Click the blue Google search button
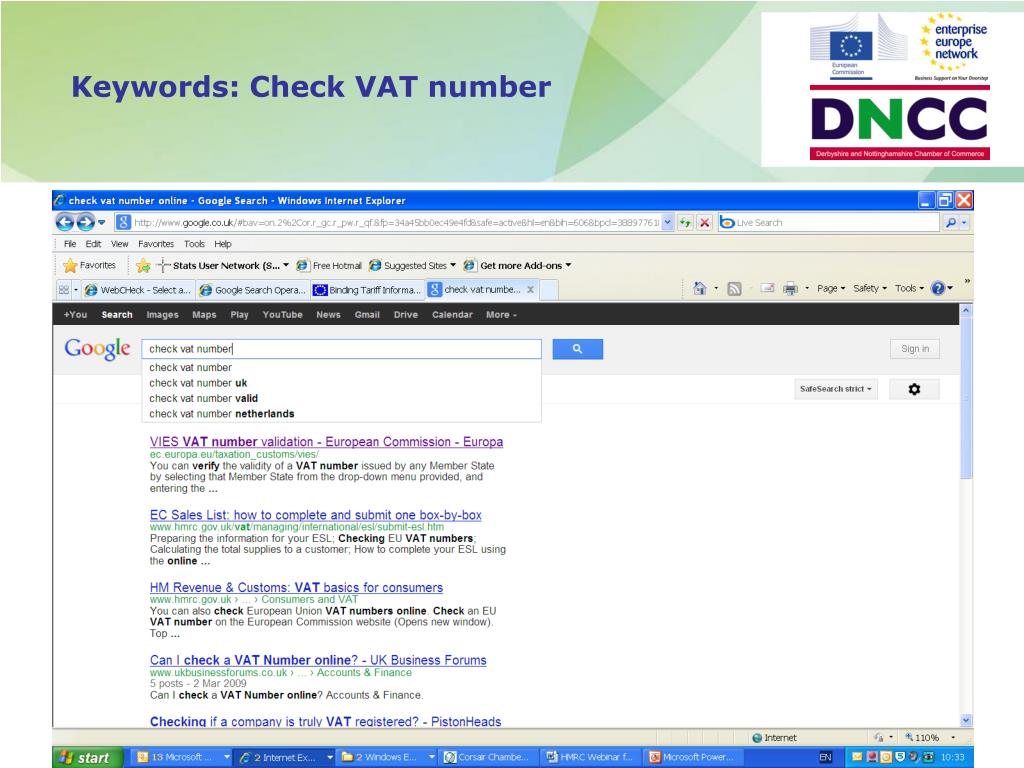Viewport: 1024px width, 768px height. tap(577, 349)
